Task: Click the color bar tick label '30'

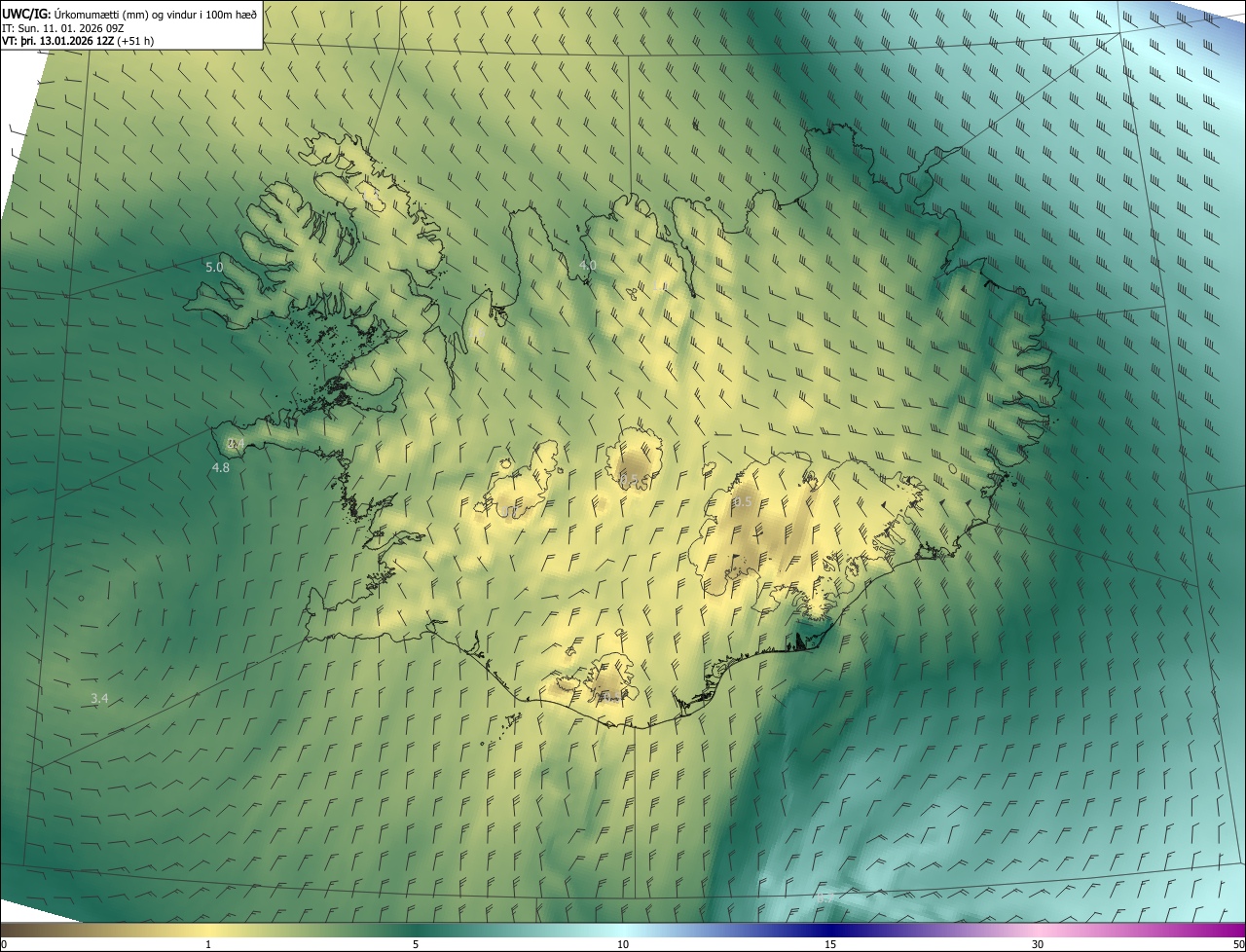Action: click(x=1038, y=944)
